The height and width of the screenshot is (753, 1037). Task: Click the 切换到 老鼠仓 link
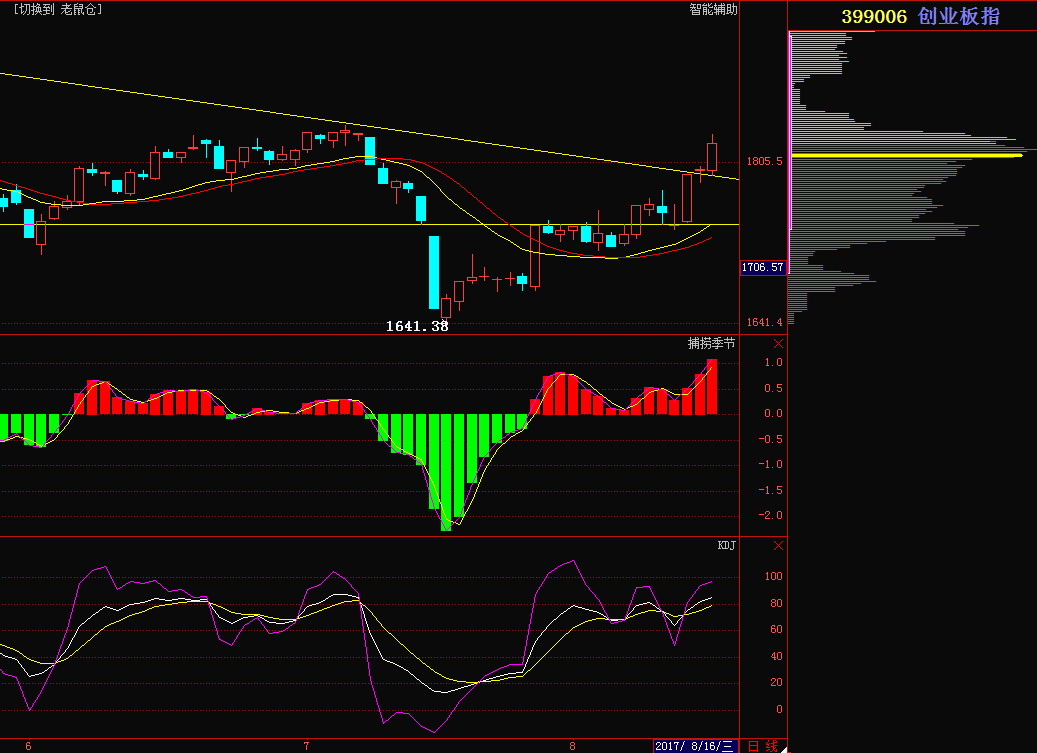(58, 9)
